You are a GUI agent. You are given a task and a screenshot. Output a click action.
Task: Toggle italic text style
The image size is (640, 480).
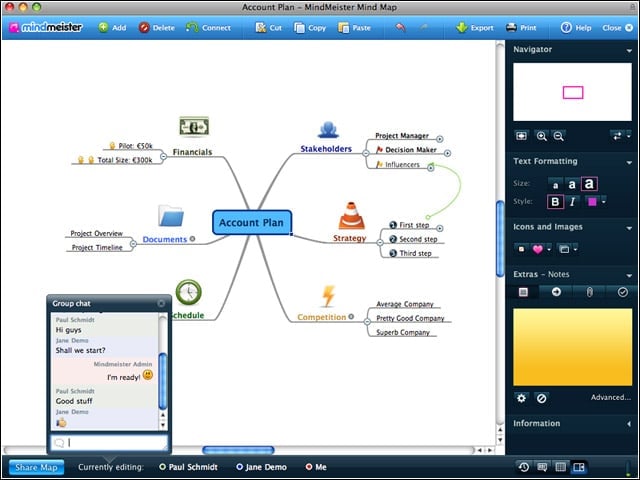(x=572, y=202)
